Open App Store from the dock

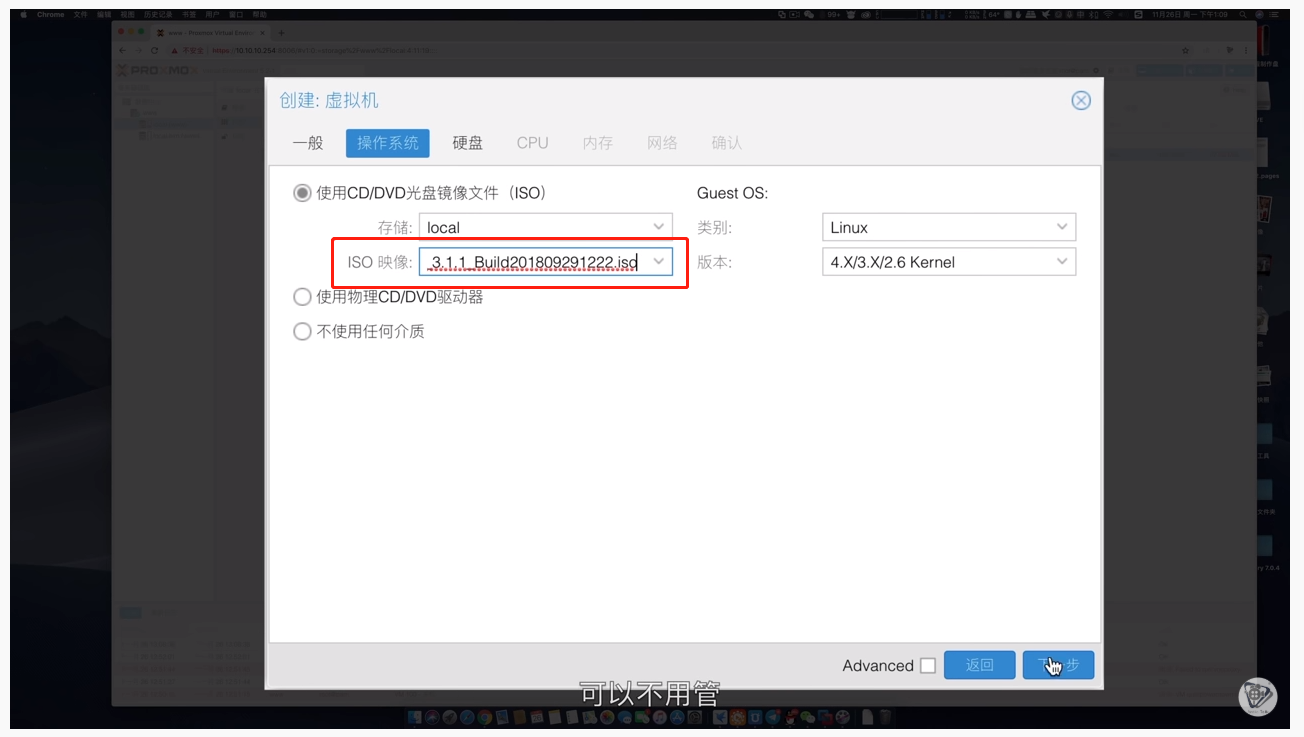point(677,717)
